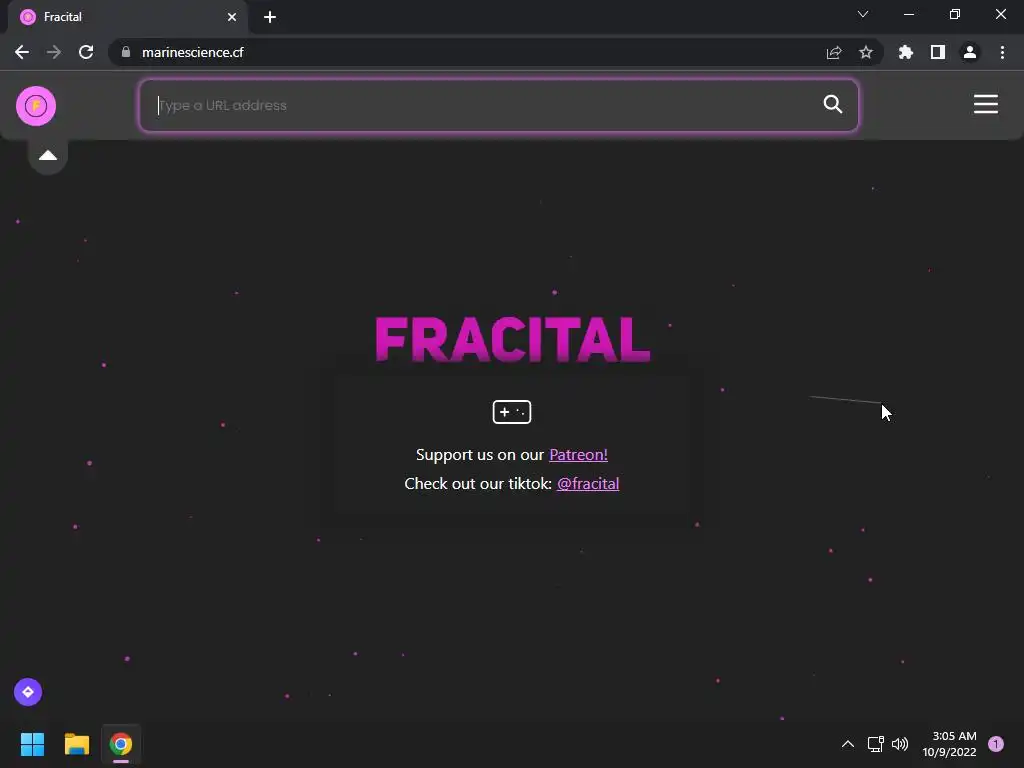This screenshot has width=1024, height=768.
Task: Open network status tray icon
Action: 875,744
